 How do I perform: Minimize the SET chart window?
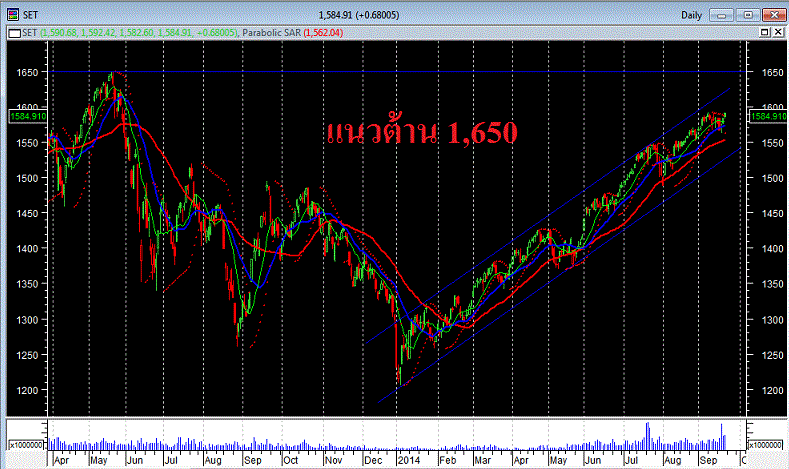721,15
